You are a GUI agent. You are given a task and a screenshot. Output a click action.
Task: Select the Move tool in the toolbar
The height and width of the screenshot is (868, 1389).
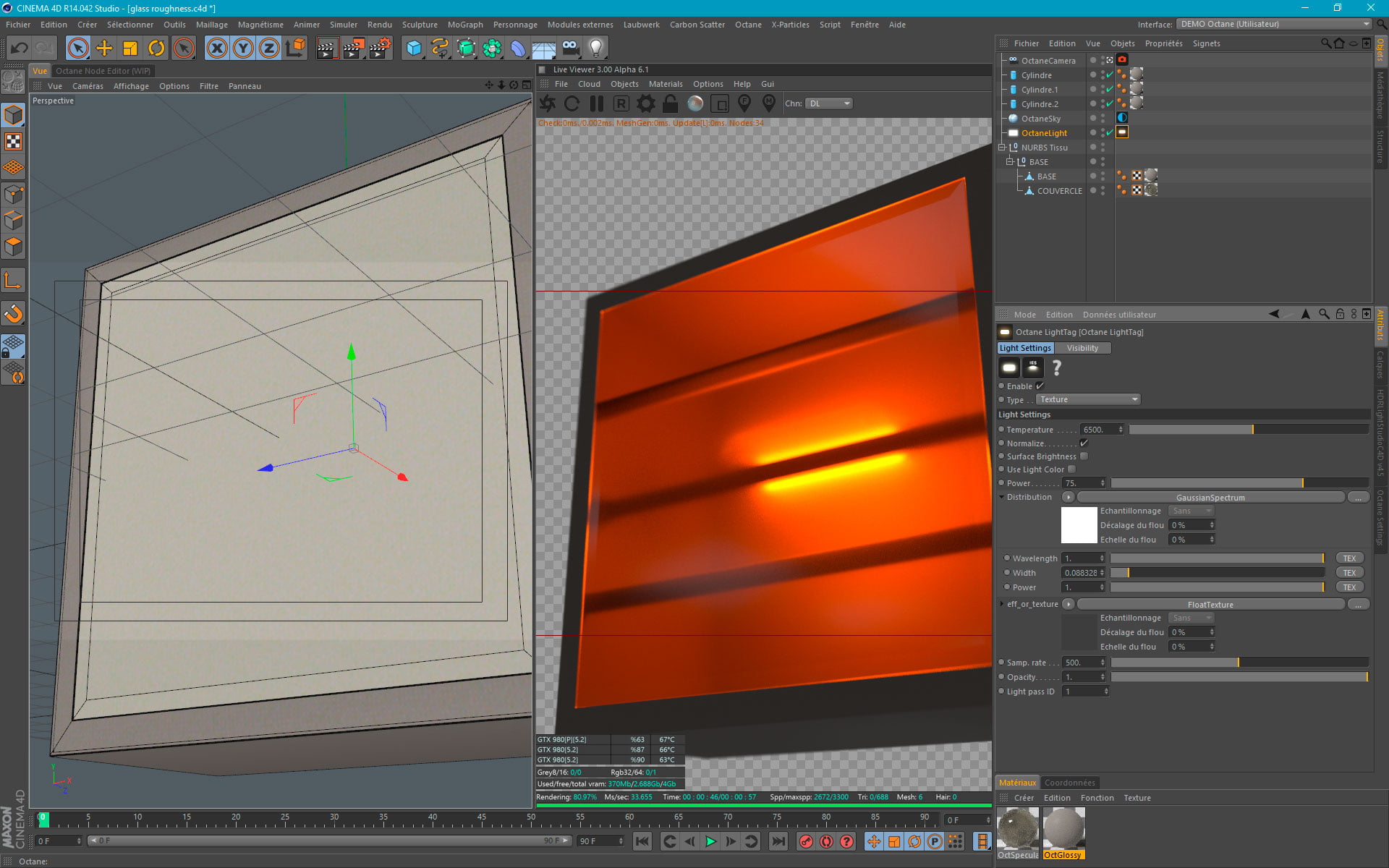[104, 48]
